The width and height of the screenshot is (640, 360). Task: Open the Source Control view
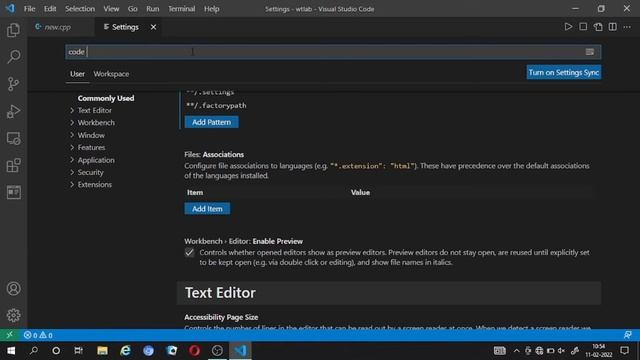click(x=13, y=84)
